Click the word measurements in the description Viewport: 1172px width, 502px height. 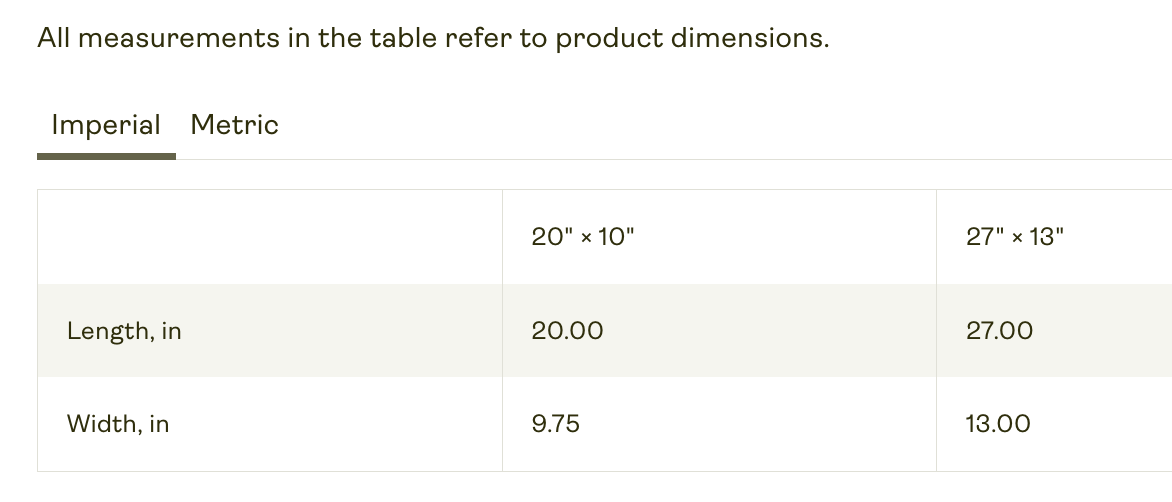pyautogui.click(x=179, y=37)
